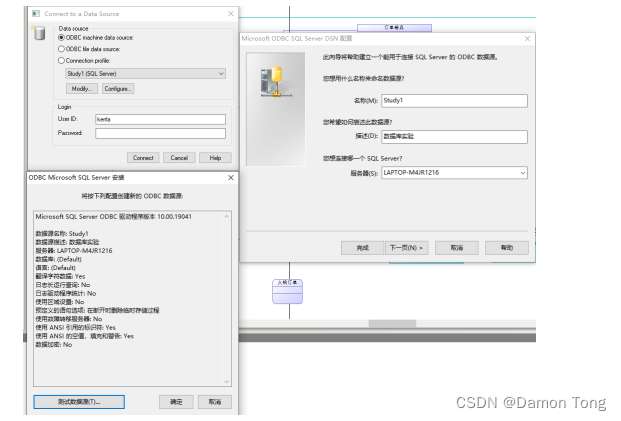Screen dimensions: 621x421
Task: Select the purple diagram entity below the DSN dialog
Action: coord(288,291)
